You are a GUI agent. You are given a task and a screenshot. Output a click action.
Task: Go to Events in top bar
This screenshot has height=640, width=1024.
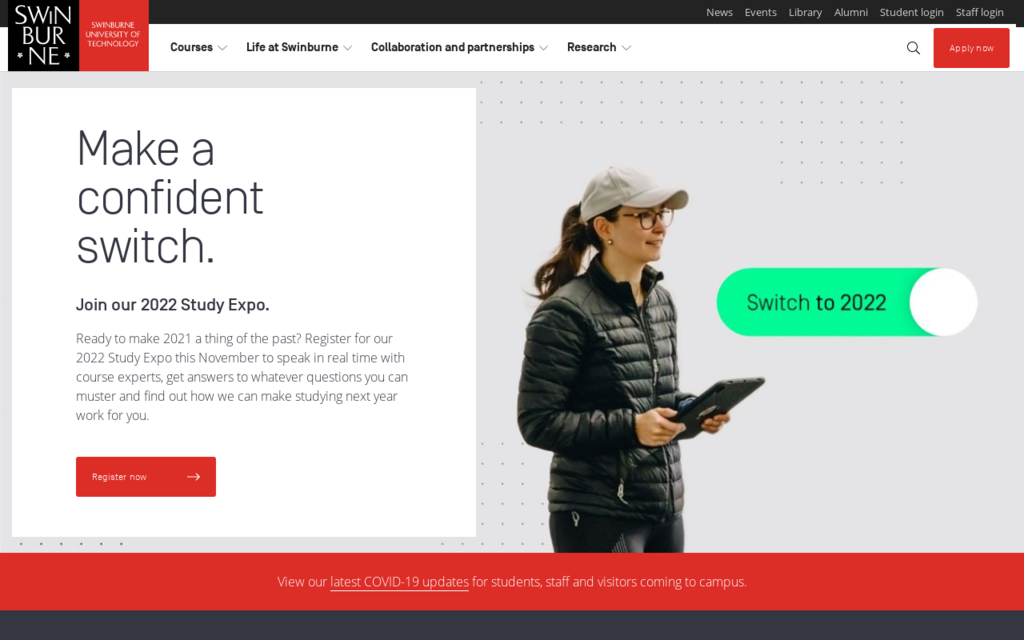760,12
